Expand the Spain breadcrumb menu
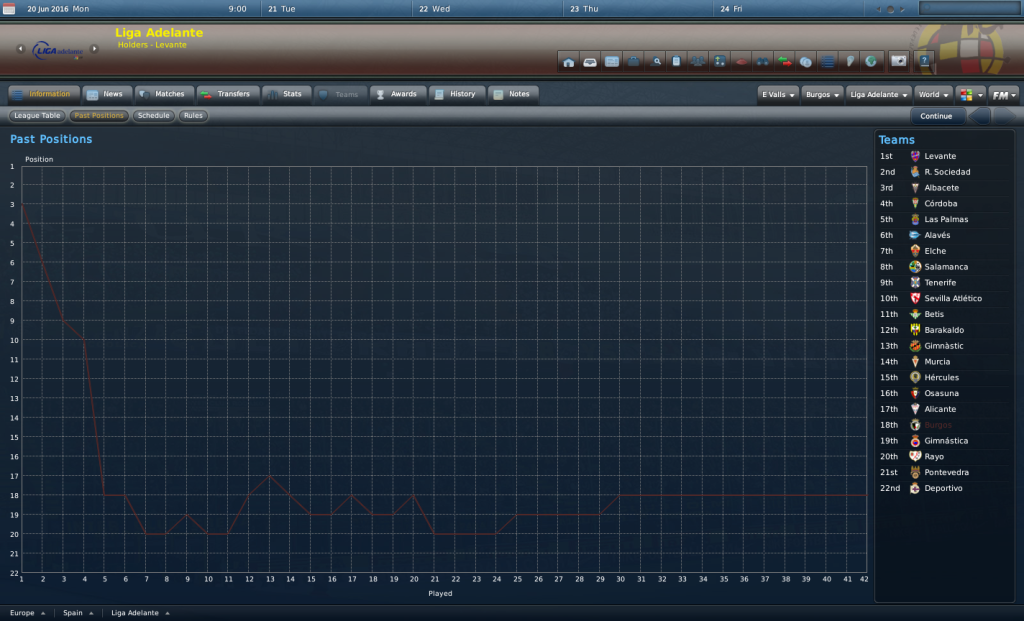This screenshot has width=1024, height=621. point(78,613)
